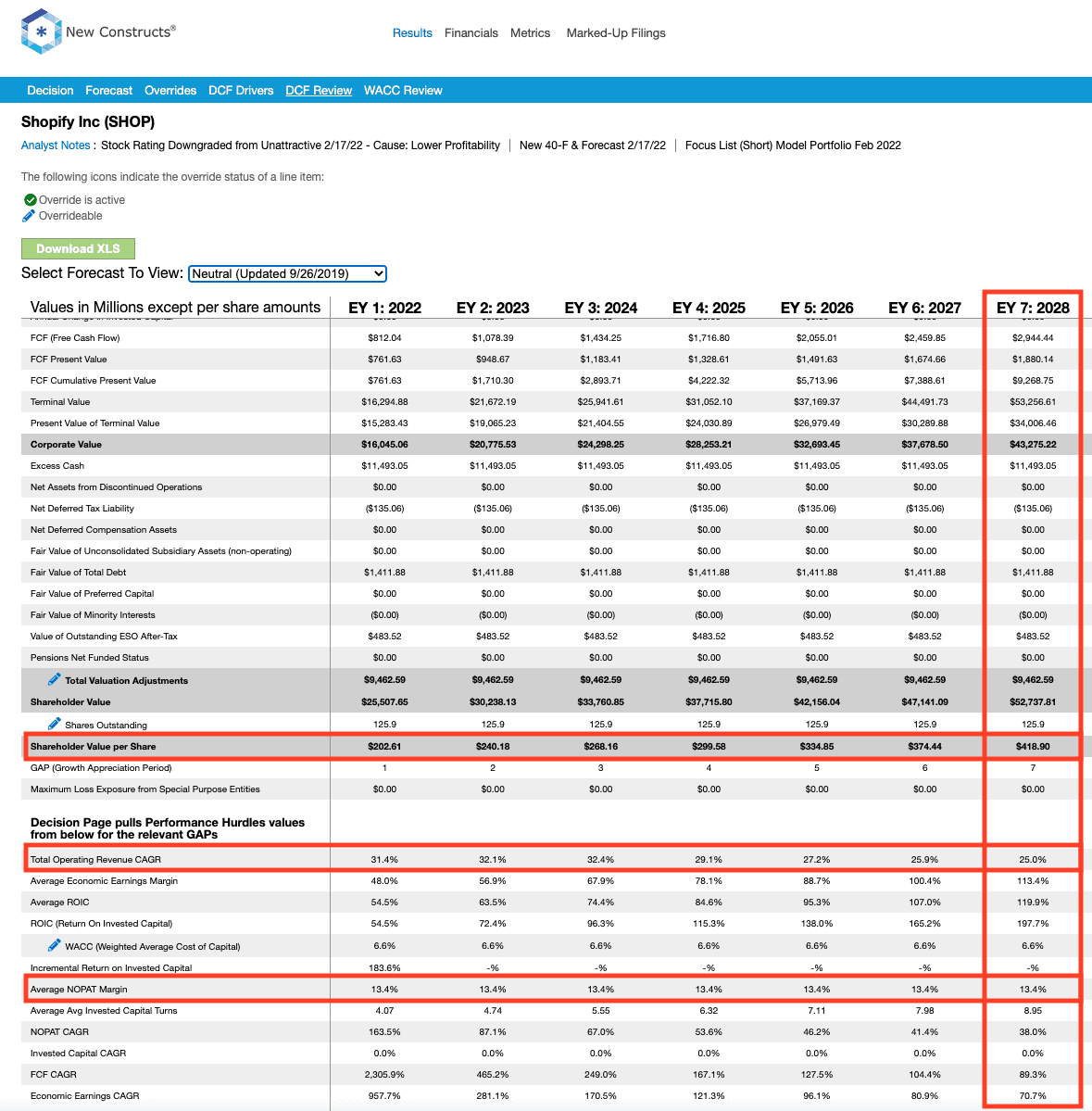Go to the Metrics navigation item
The height and width of the screenshot is (1111, 1092).
530,32
